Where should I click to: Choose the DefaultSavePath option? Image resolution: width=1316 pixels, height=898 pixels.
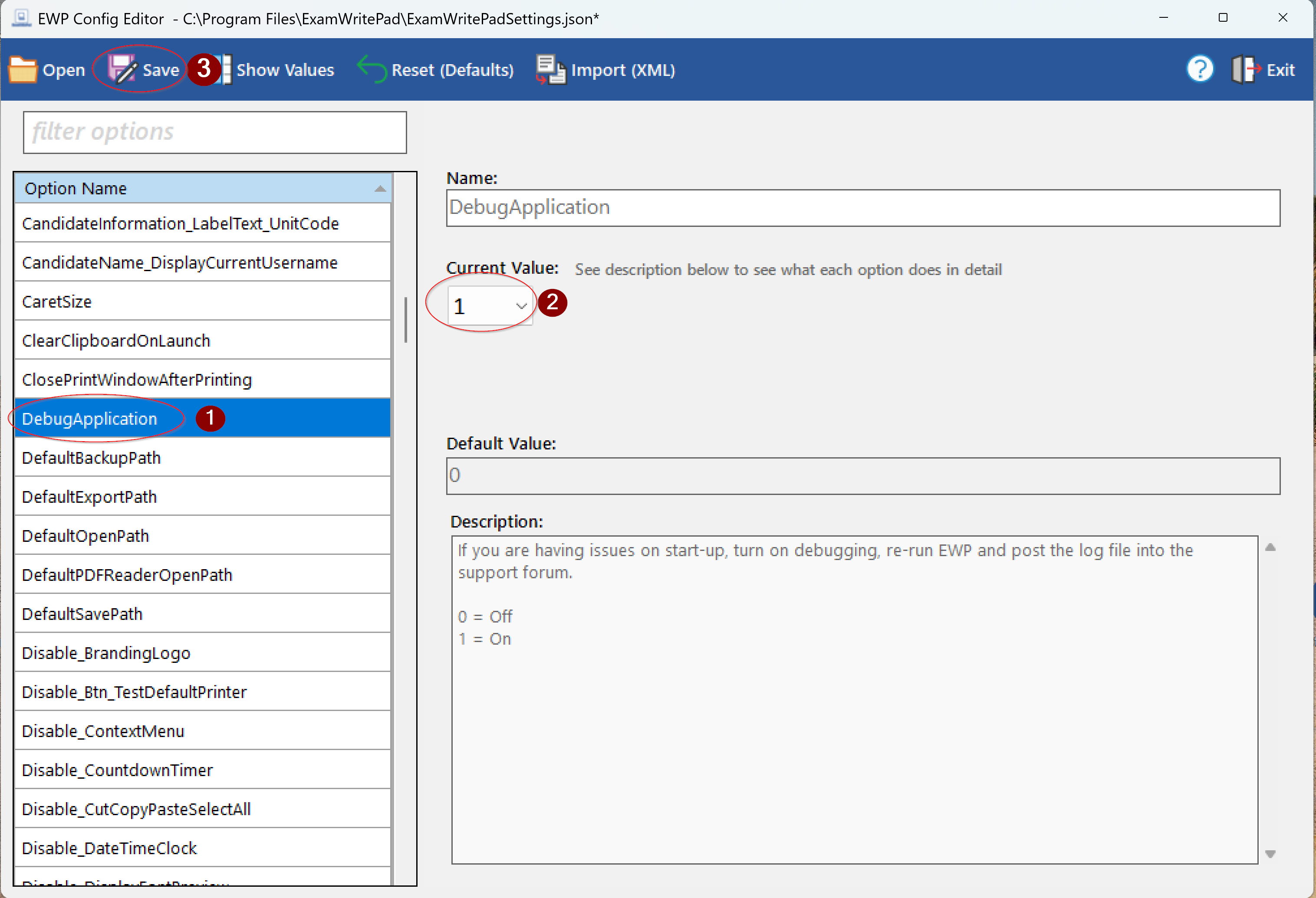(x=82, y=614)
